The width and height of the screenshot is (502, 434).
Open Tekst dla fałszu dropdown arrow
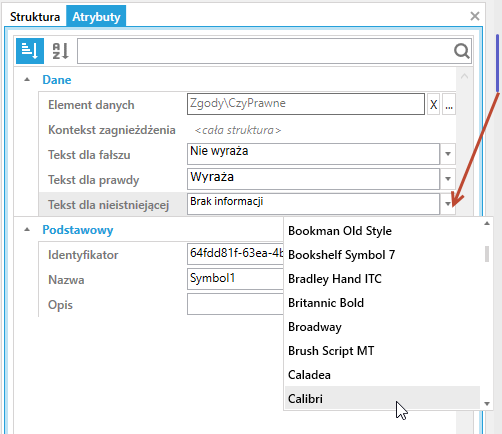448,154
